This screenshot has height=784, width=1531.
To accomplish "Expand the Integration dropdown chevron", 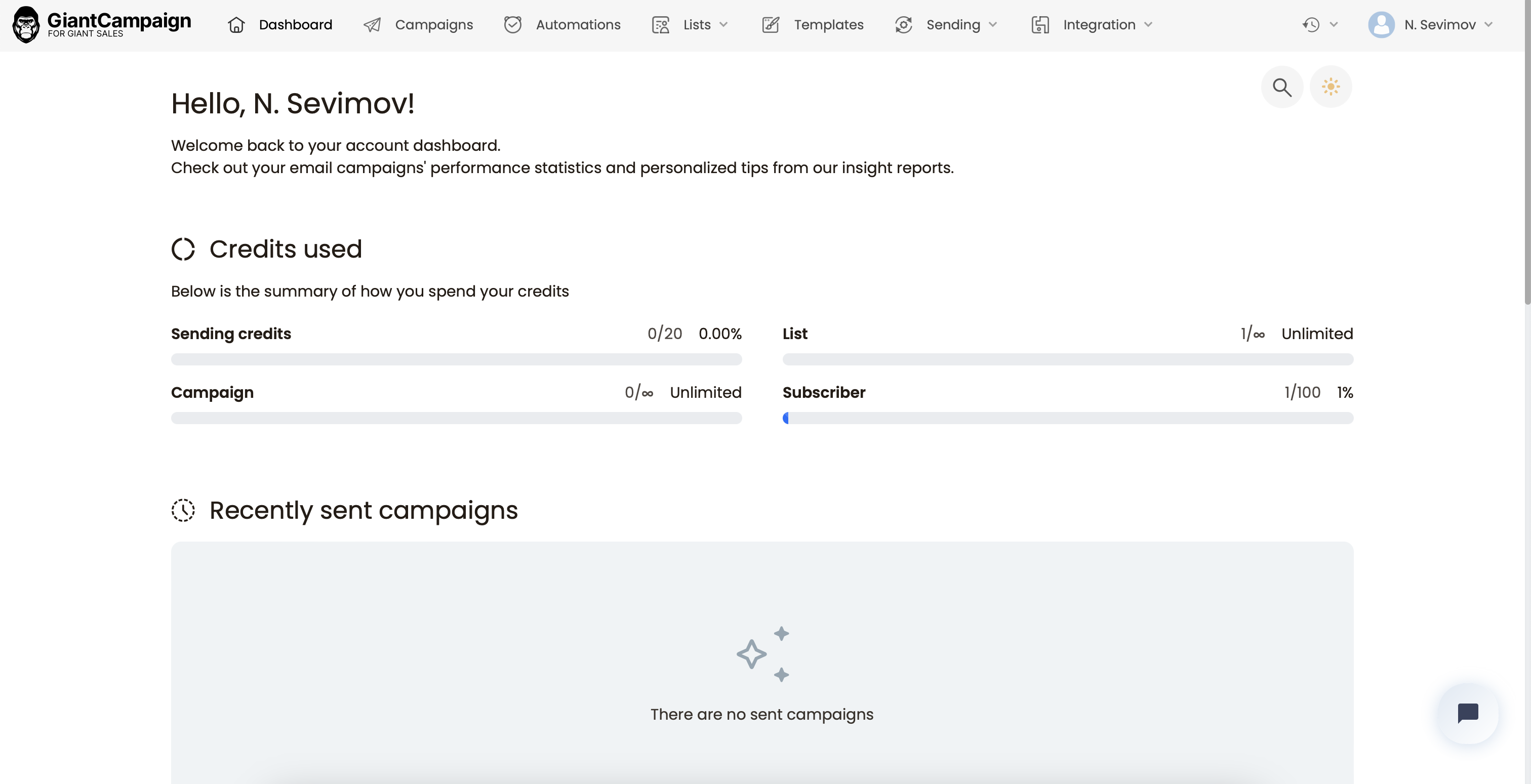I will 1148,25.
